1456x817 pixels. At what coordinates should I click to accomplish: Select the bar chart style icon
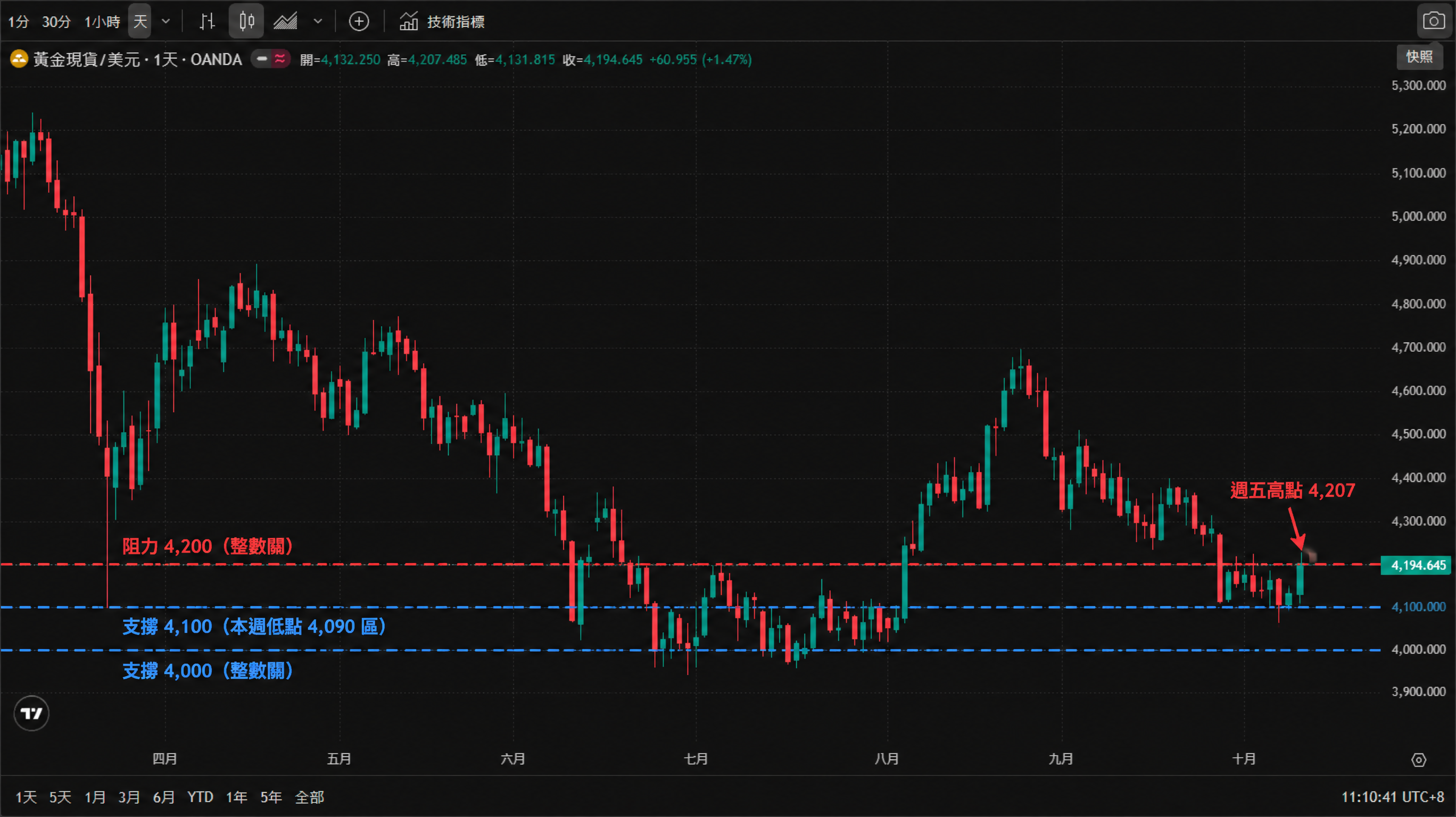coord(207,21)
